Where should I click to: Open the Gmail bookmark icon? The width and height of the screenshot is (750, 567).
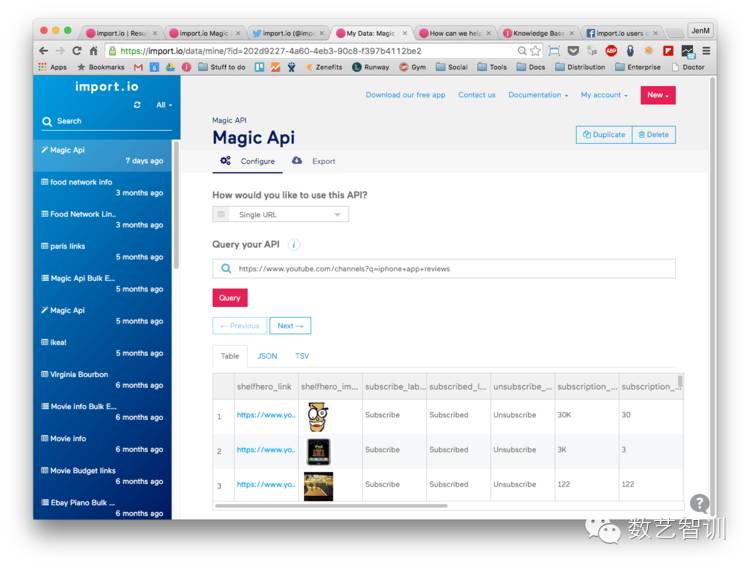pyautogui.click(x=138, y=67)
